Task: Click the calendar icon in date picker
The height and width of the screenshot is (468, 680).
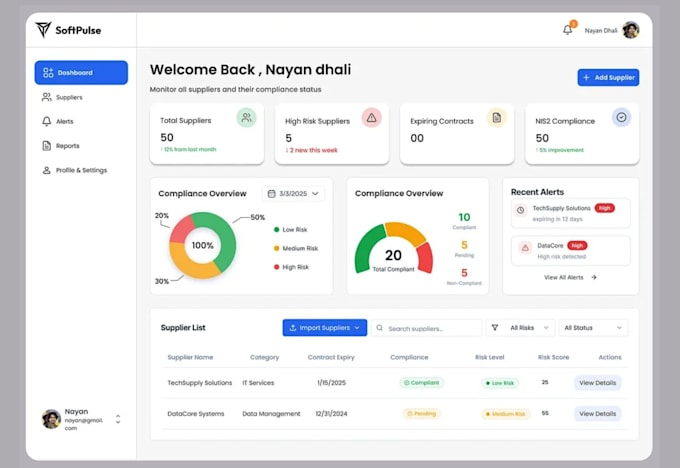Action: (271, 193)
